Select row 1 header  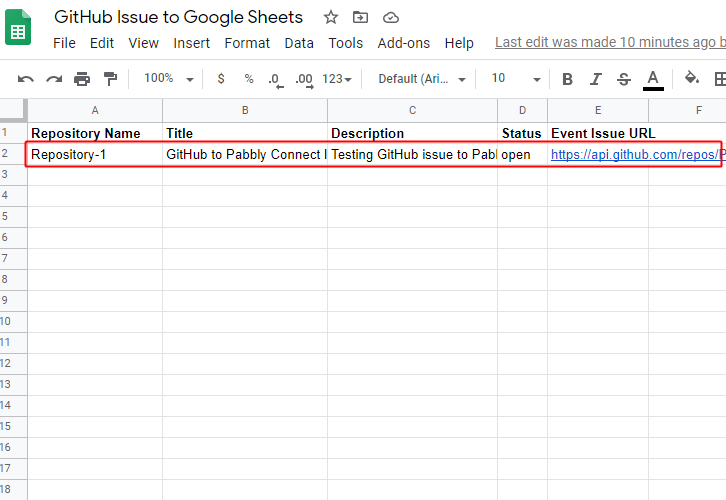tap(13, 133)
